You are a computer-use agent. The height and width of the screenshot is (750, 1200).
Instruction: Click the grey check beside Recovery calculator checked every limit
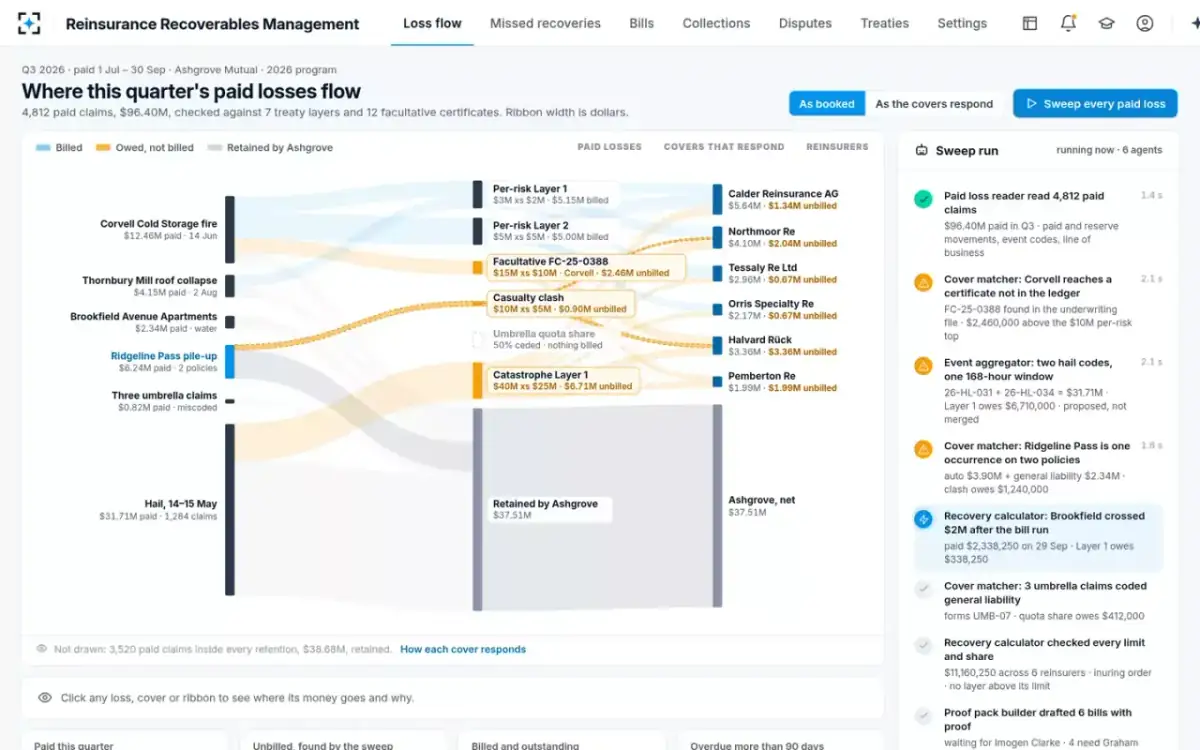(923, 645)
